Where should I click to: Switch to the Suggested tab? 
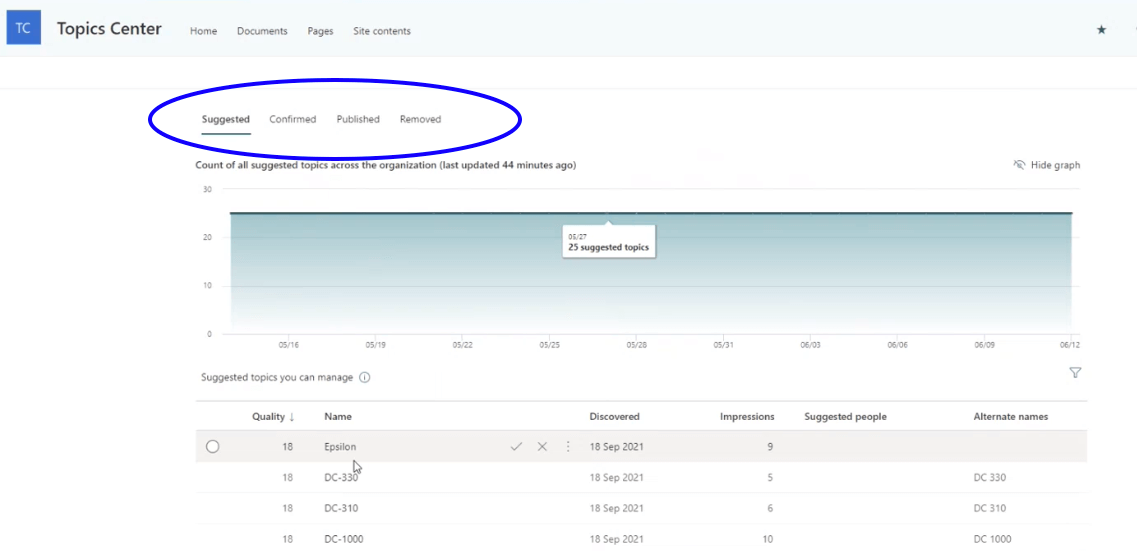click(x=226, y=120)
